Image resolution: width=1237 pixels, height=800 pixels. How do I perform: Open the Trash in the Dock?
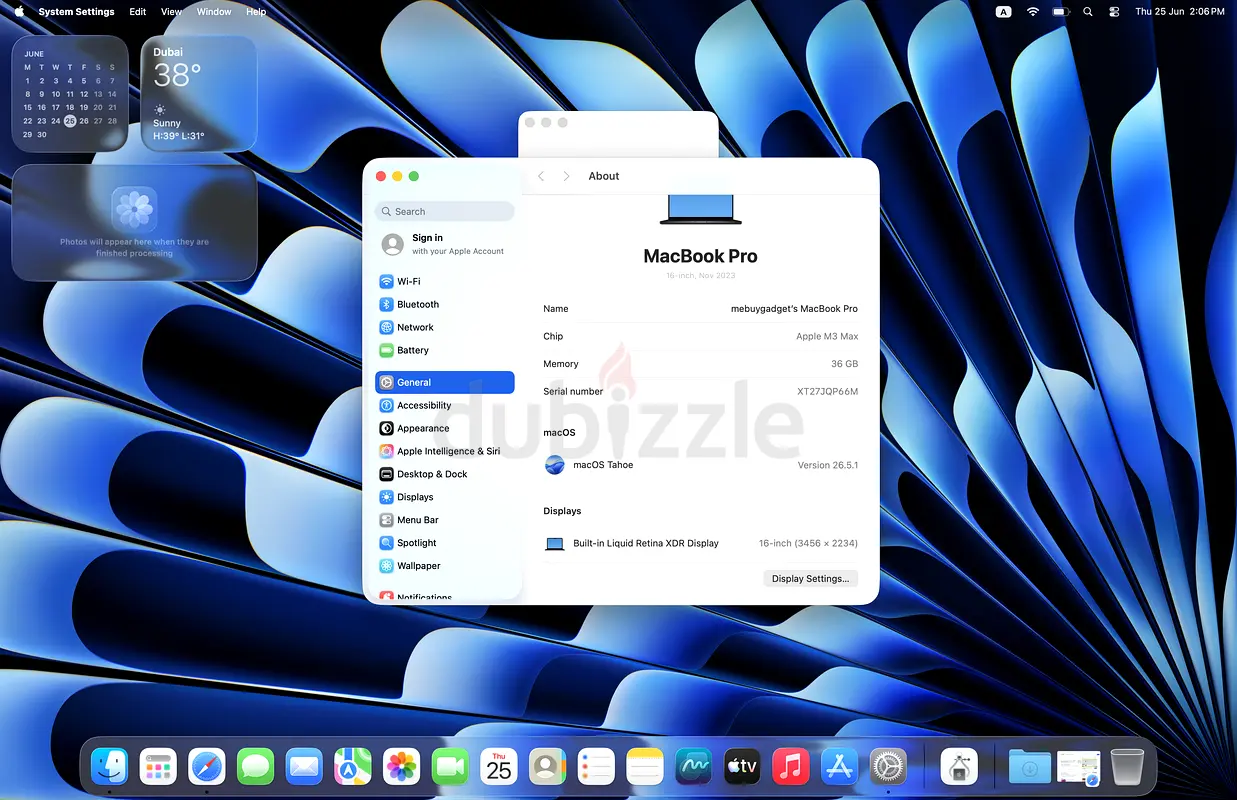point(1127,767)
